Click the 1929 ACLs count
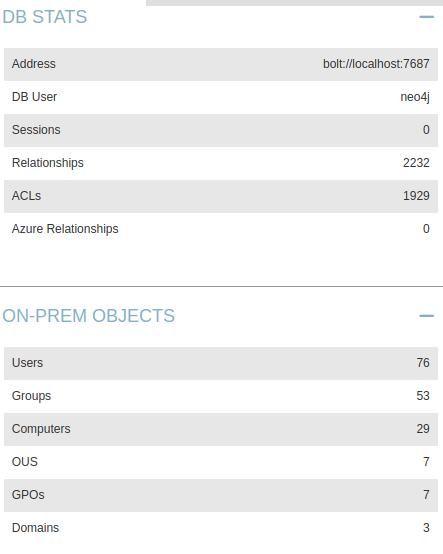 pos(416,196)
